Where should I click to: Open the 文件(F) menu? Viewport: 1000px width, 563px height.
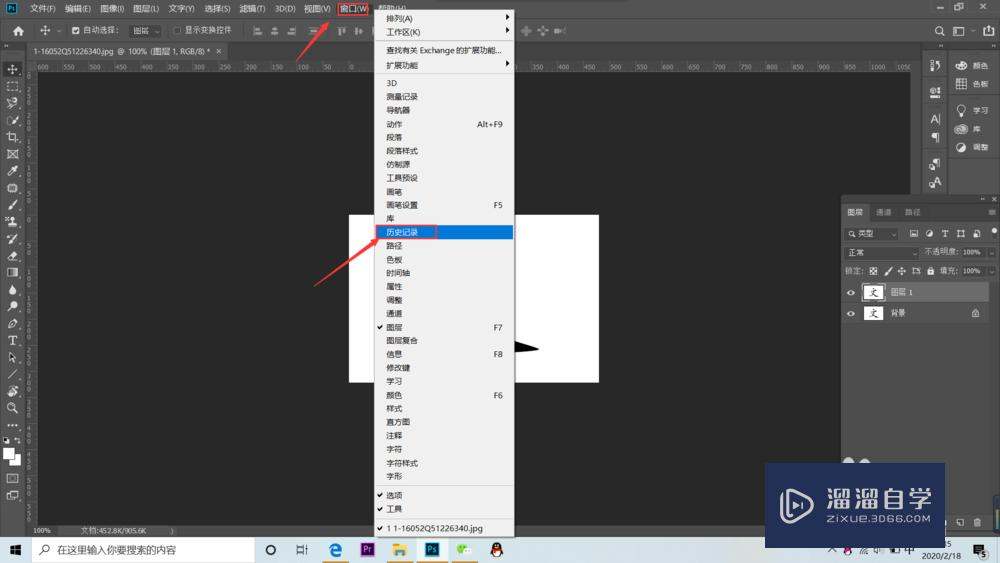click(x=42, y=8)
